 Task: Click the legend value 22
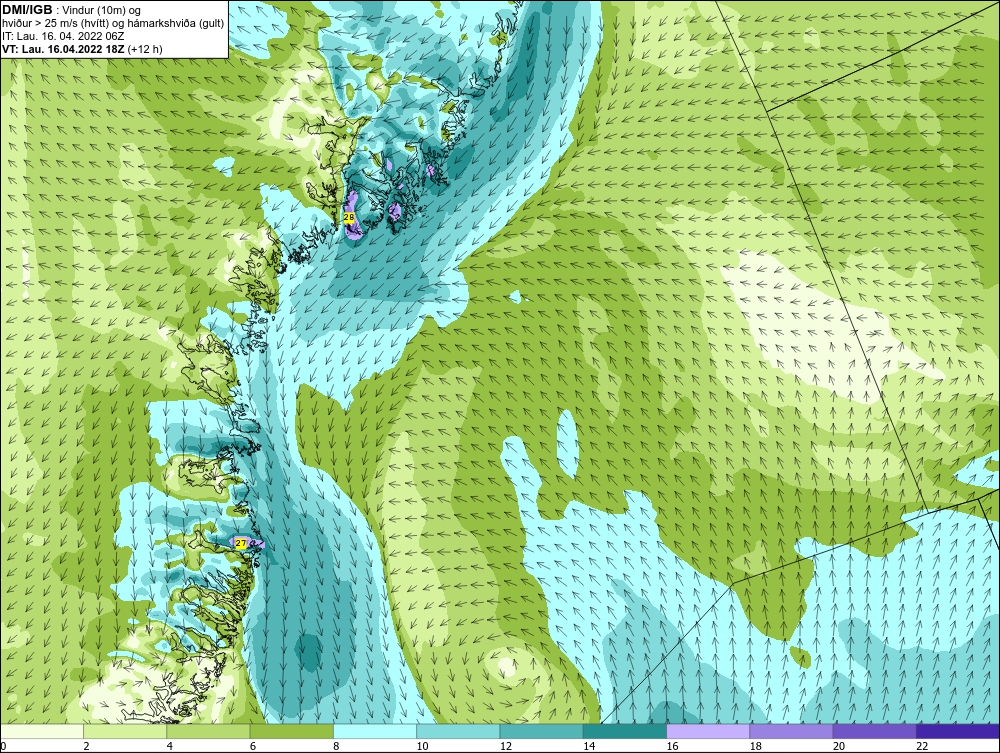click(x=922, y=746)
